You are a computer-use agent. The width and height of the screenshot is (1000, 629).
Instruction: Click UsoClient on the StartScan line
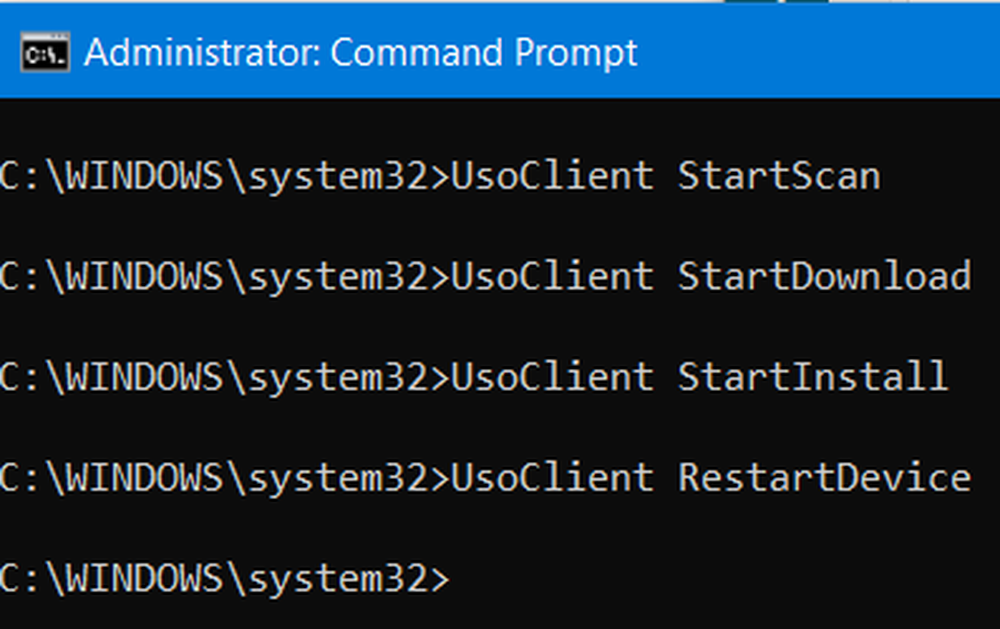click(552, 177)
